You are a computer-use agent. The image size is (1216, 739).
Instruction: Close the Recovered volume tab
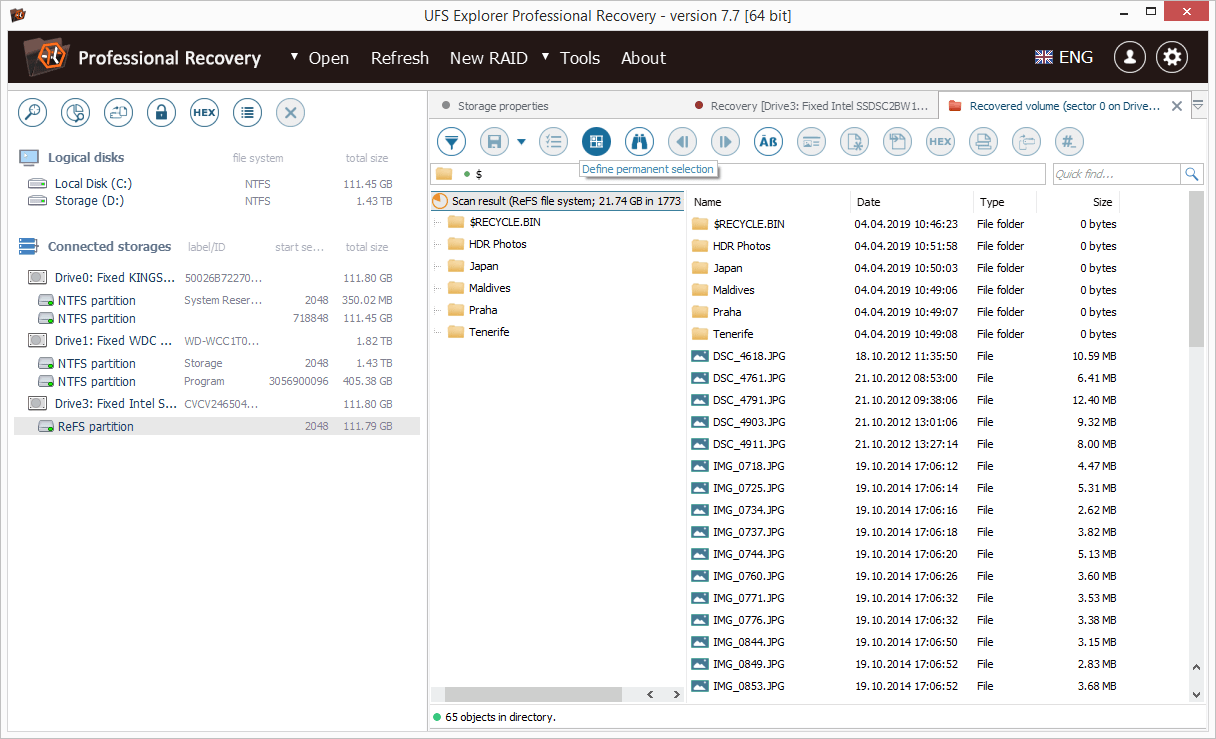tap(1177, 106)
